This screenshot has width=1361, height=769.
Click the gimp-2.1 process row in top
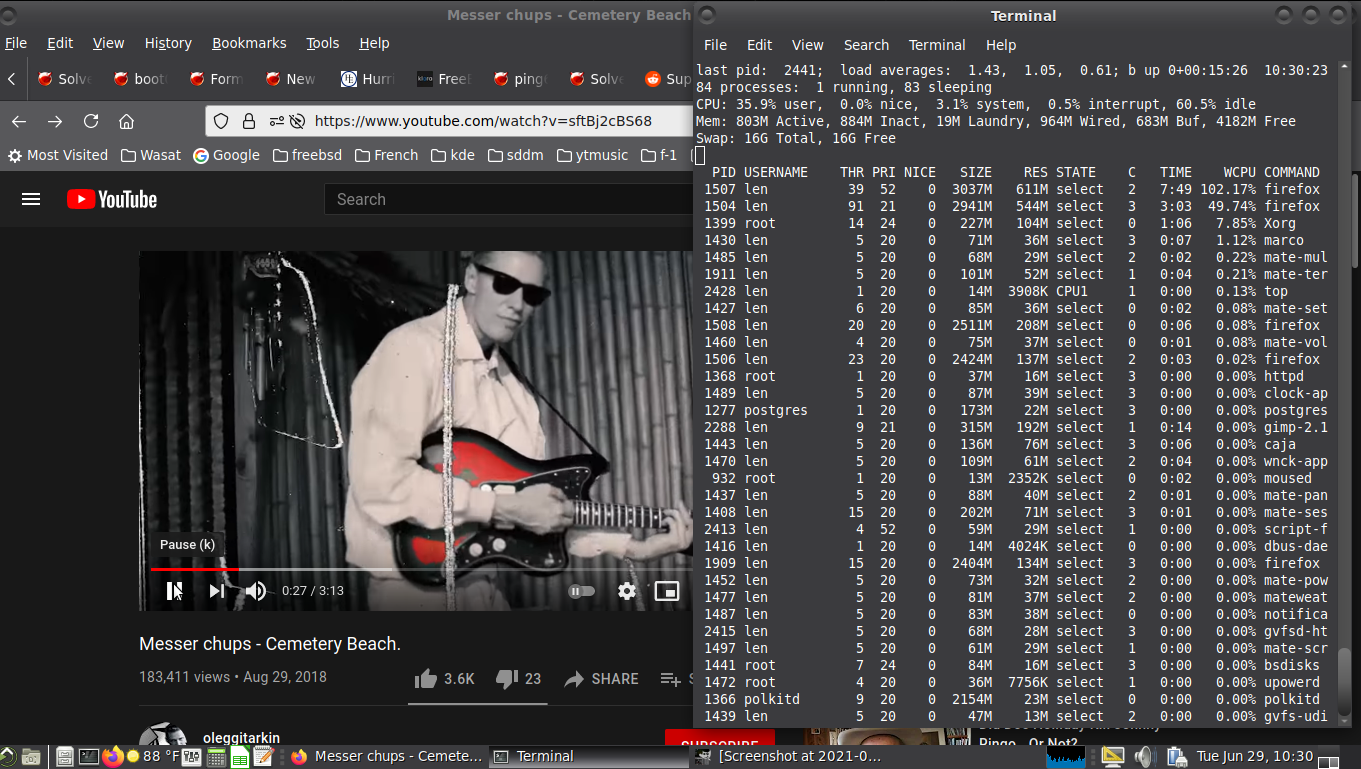click(1012, 427)
